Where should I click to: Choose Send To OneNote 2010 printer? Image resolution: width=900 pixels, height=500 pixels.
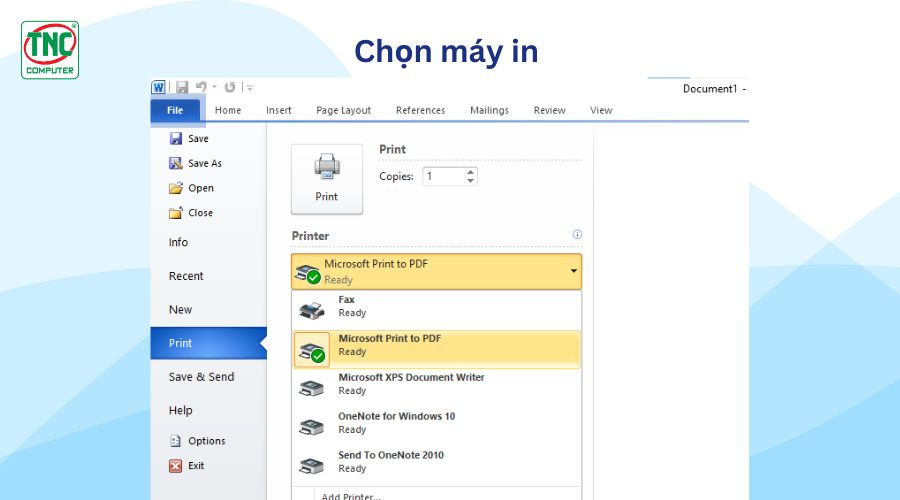436,466
